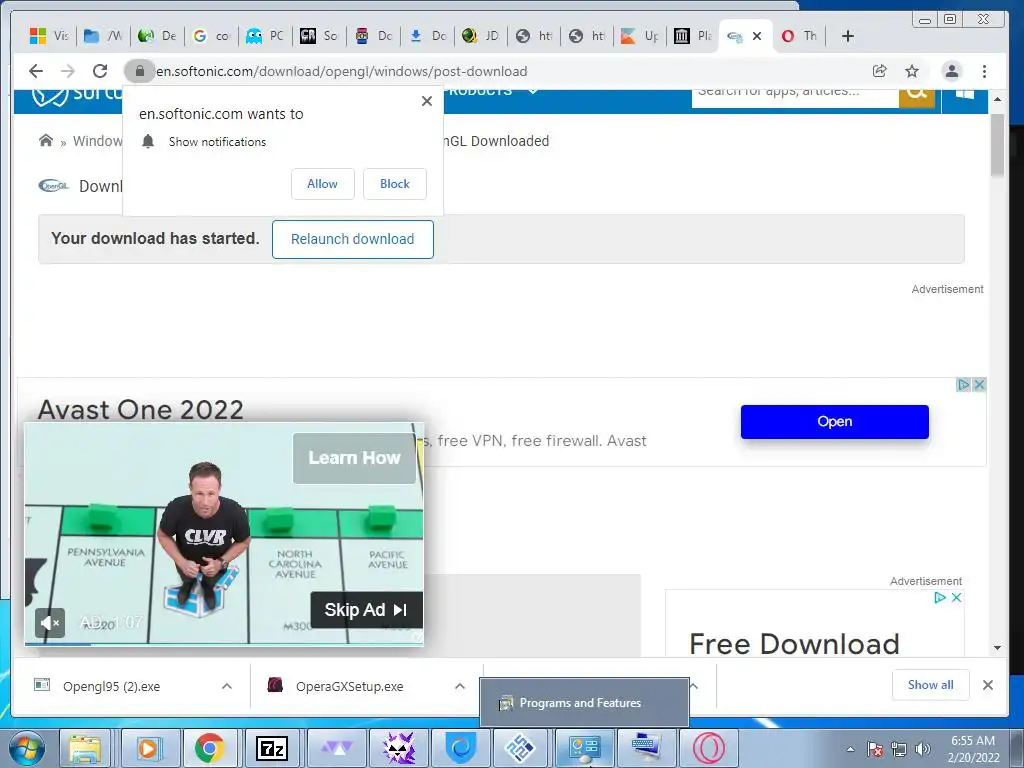Image resolution: width=1024 pixels, height=768 pixels.
Task: Click the purple triangles taskbar icon
Action: click(x=337, y=748)
